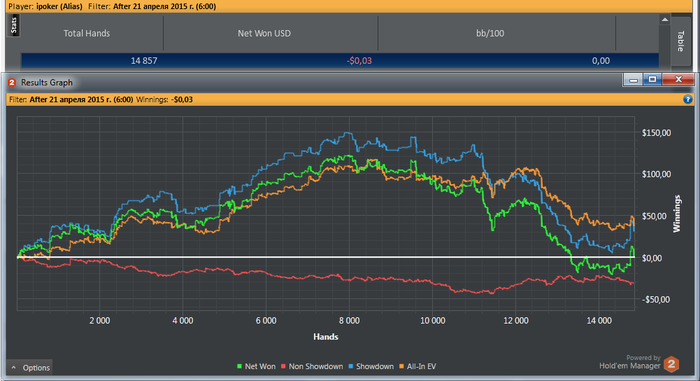The height and width of the screenshot is (381, 700).
Task: Click the Results Graph window icon
Action: click(12, 83)
